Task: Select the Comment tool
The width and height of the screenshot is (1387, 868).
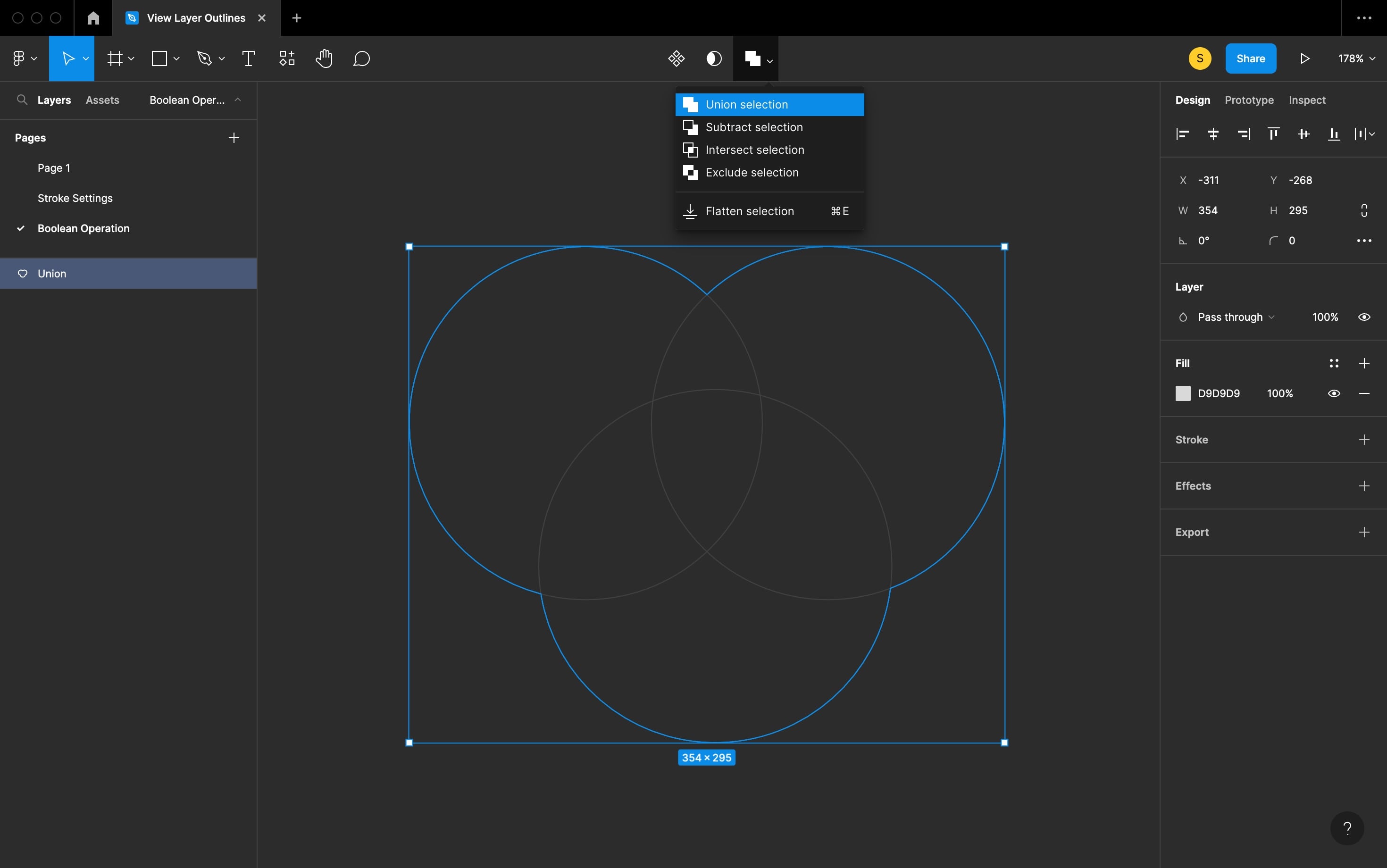Action: (361, 58)
